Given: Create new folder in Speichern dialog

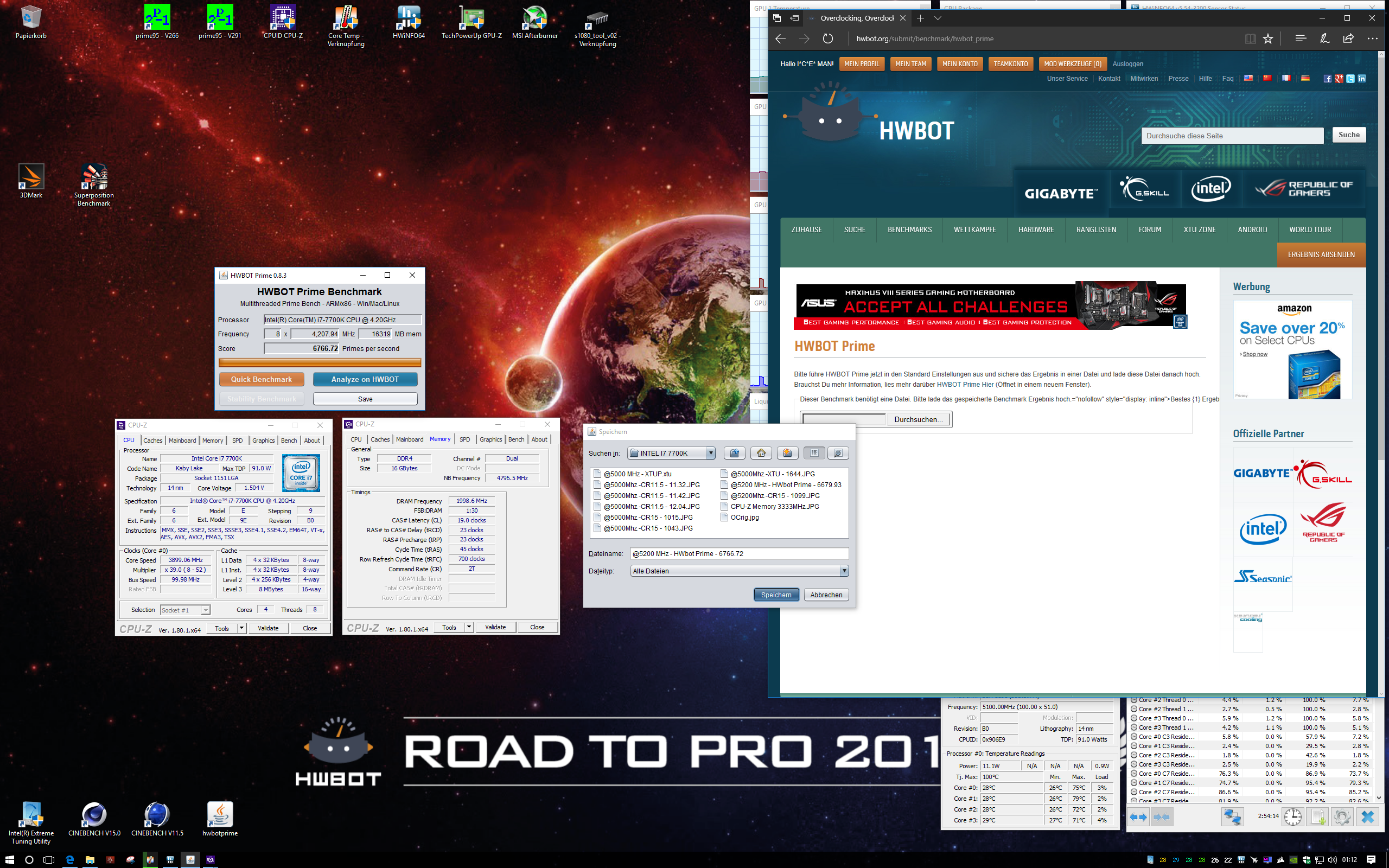Looking at the screenshot, I should (787, 453).
